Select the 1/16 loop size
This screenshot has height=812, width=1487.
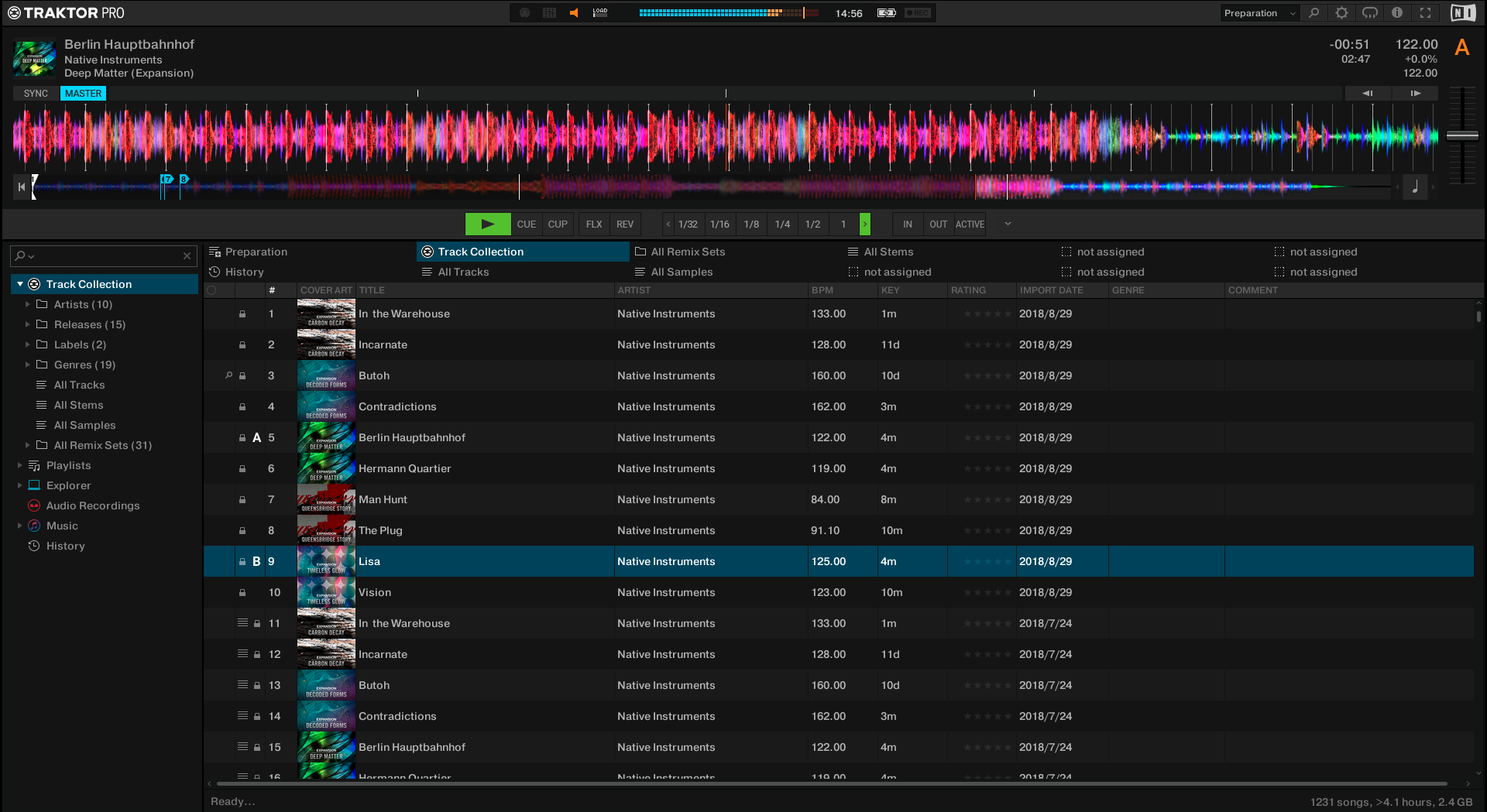719,224
